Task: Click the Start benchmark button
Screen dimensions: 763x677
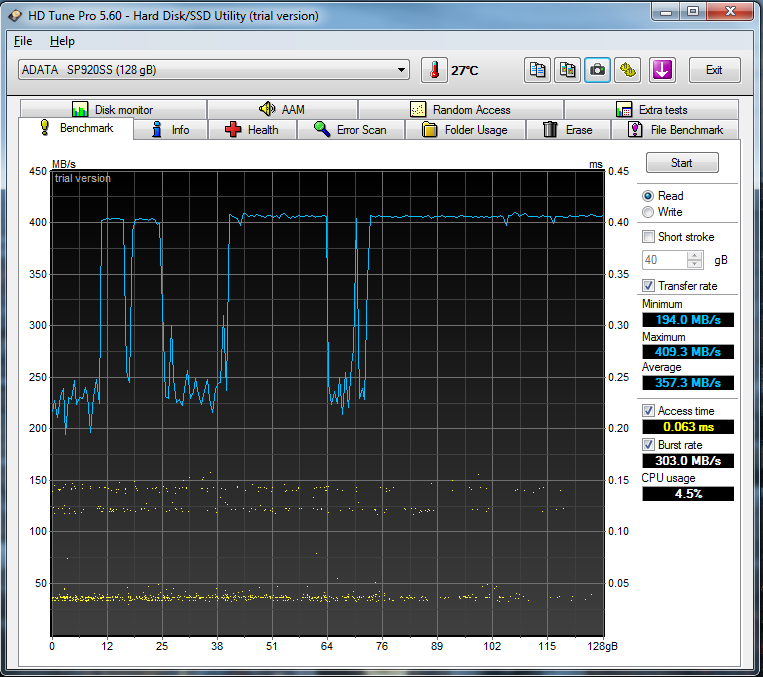Action: point(681,163)
